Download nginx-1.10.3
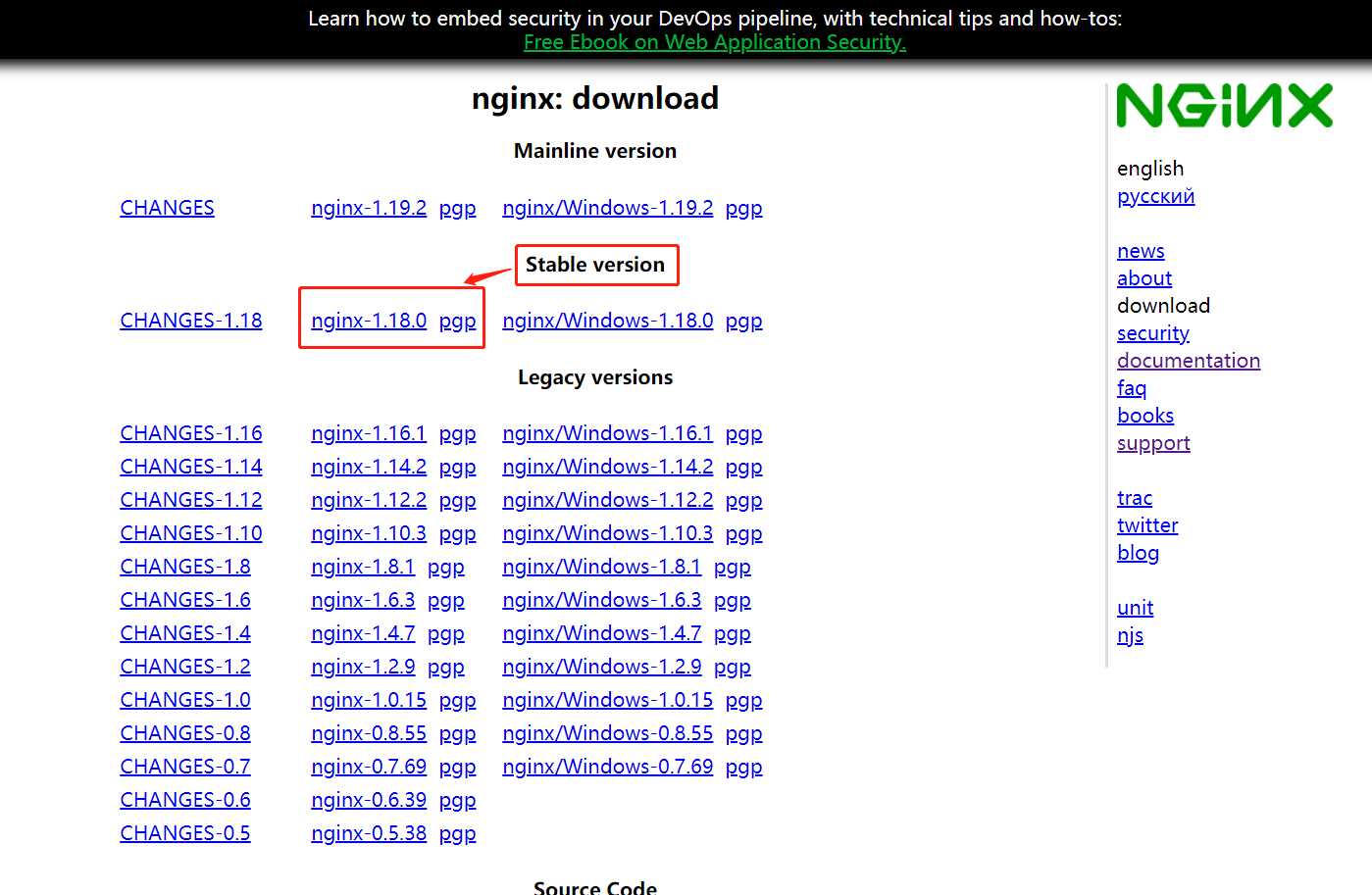 point(369,533)
